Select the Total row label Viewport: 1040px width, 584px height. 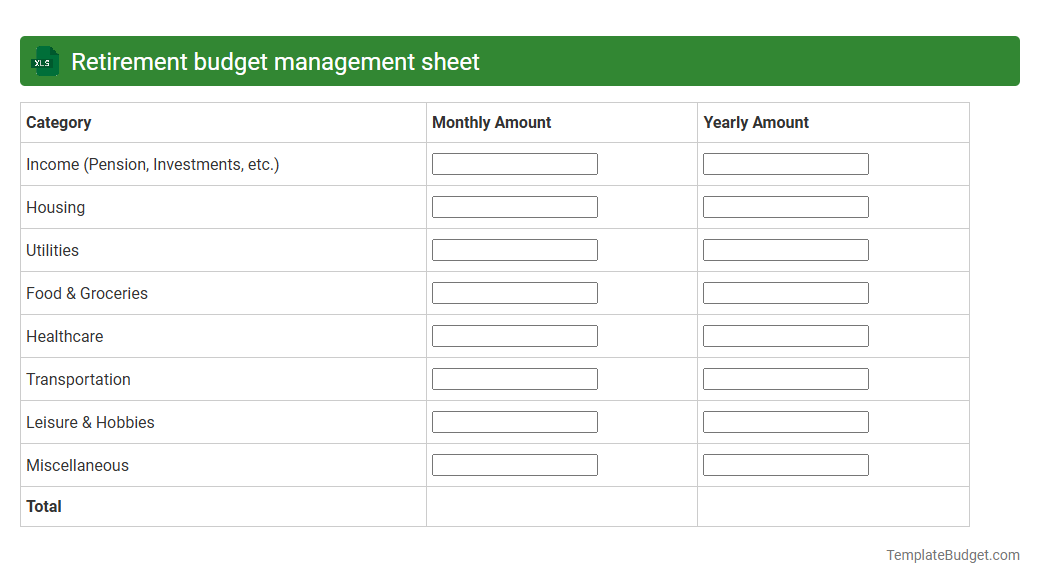[x=44, y=506]
